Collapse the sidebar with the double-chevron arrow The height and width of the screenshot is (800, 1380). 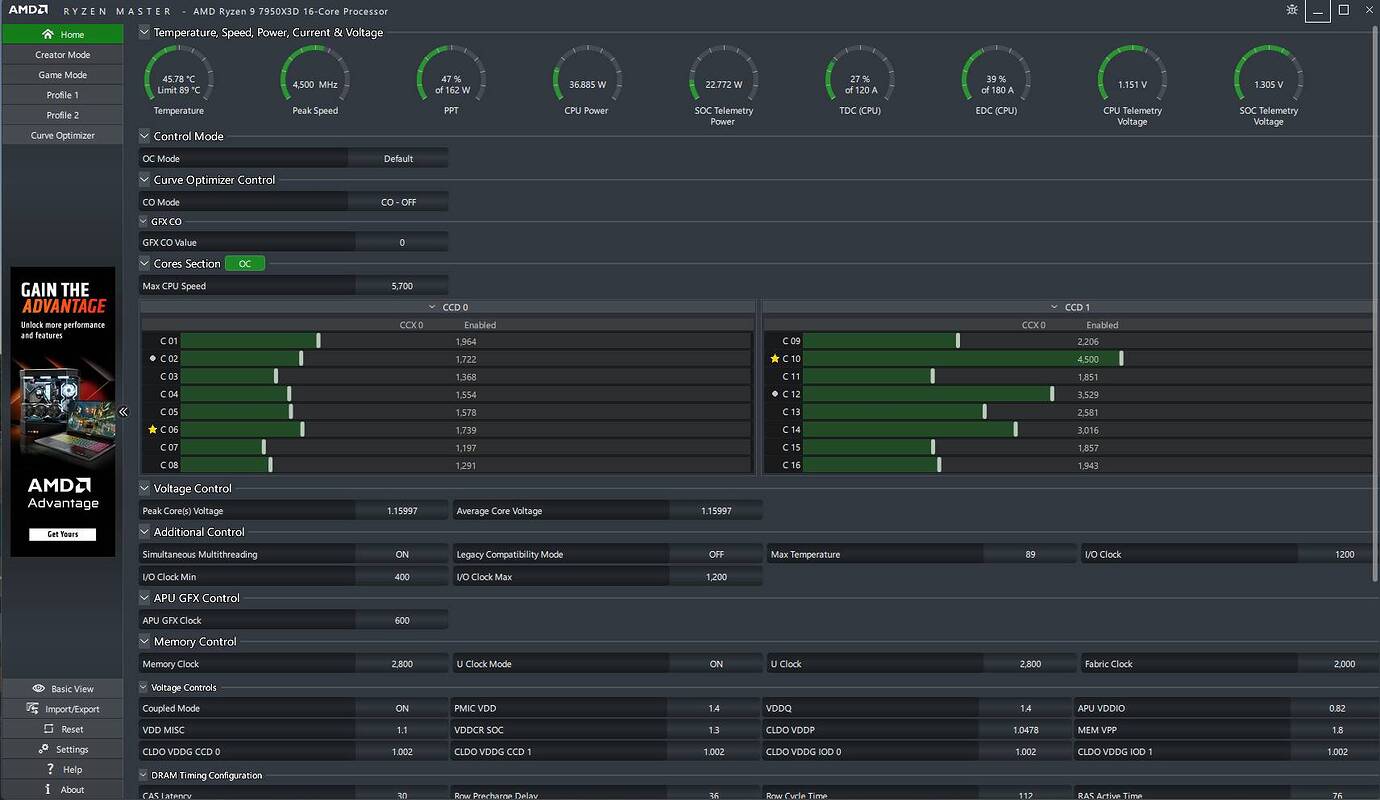tap(123, 411)
